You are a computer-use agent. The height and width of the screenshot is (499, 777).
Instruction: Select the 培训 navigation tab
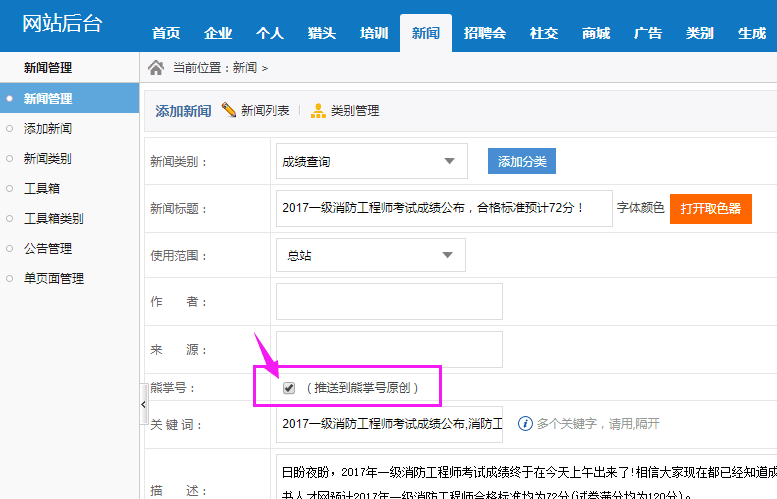(374, 33)
